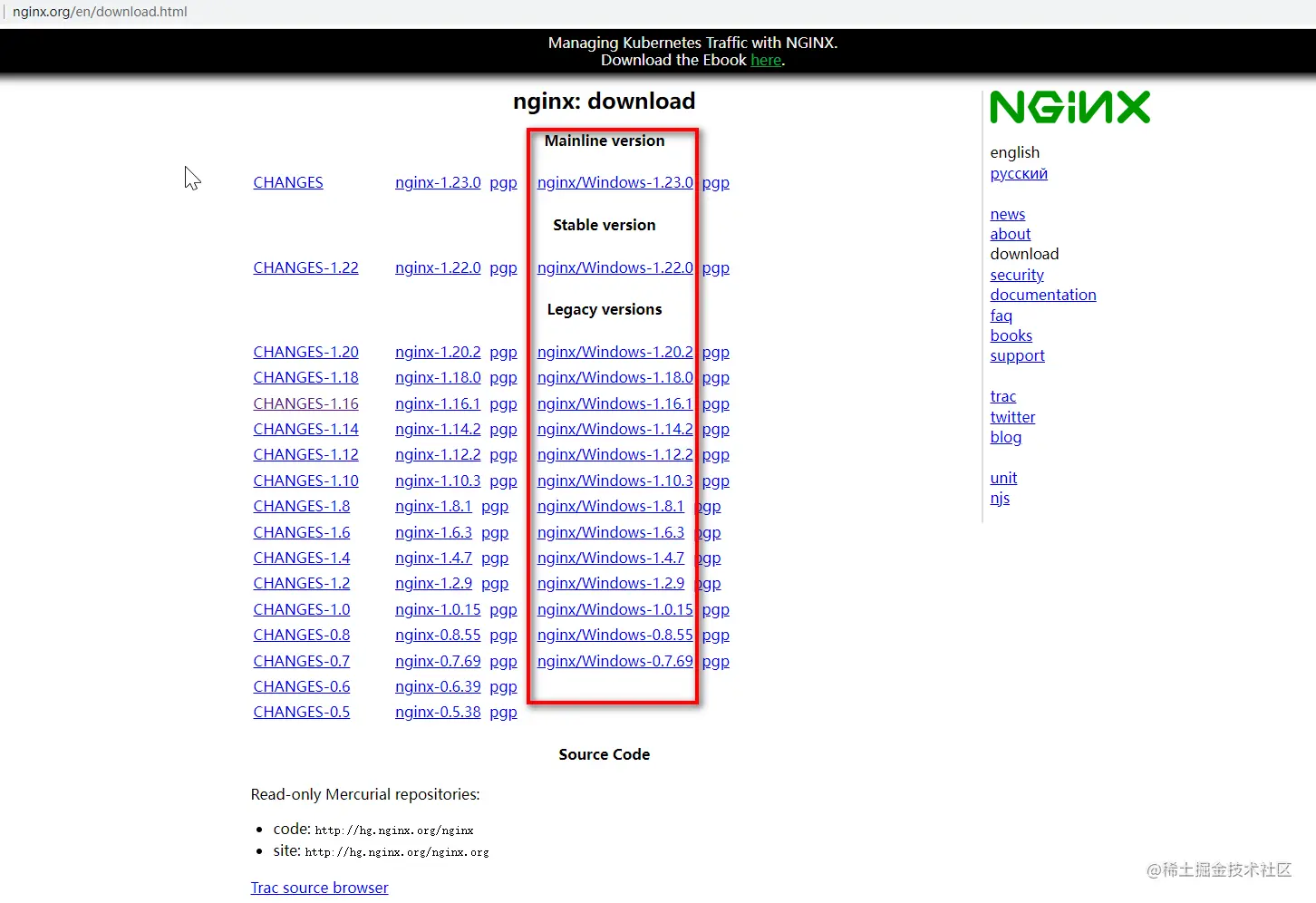Viewport: 1316px width, 903px height.
Task: Open Trac source browser link
Action: pyautogui.click(x=319, y=888)
